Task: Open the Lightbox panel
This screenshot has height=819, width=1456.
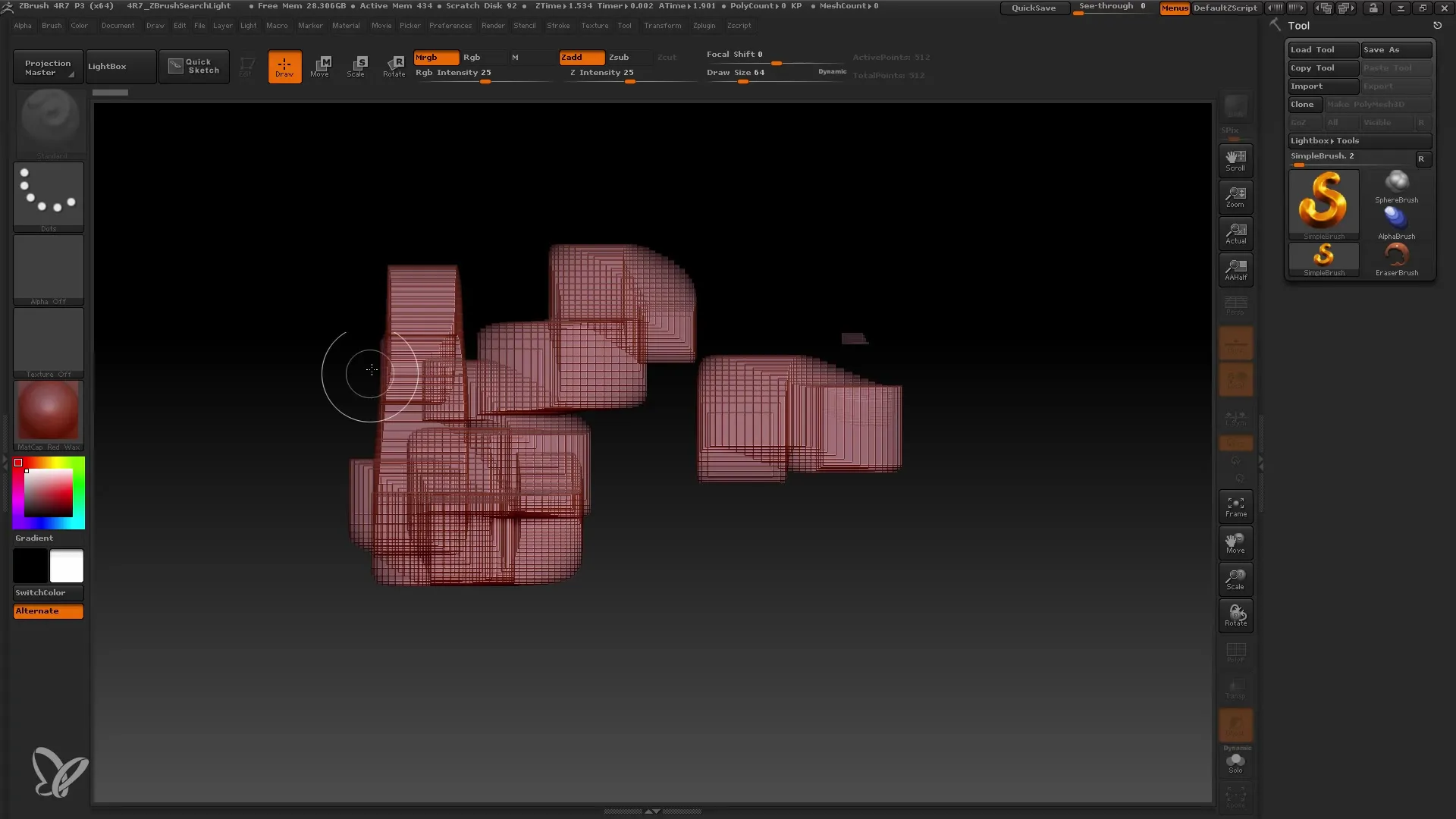Action: point(107,66)
